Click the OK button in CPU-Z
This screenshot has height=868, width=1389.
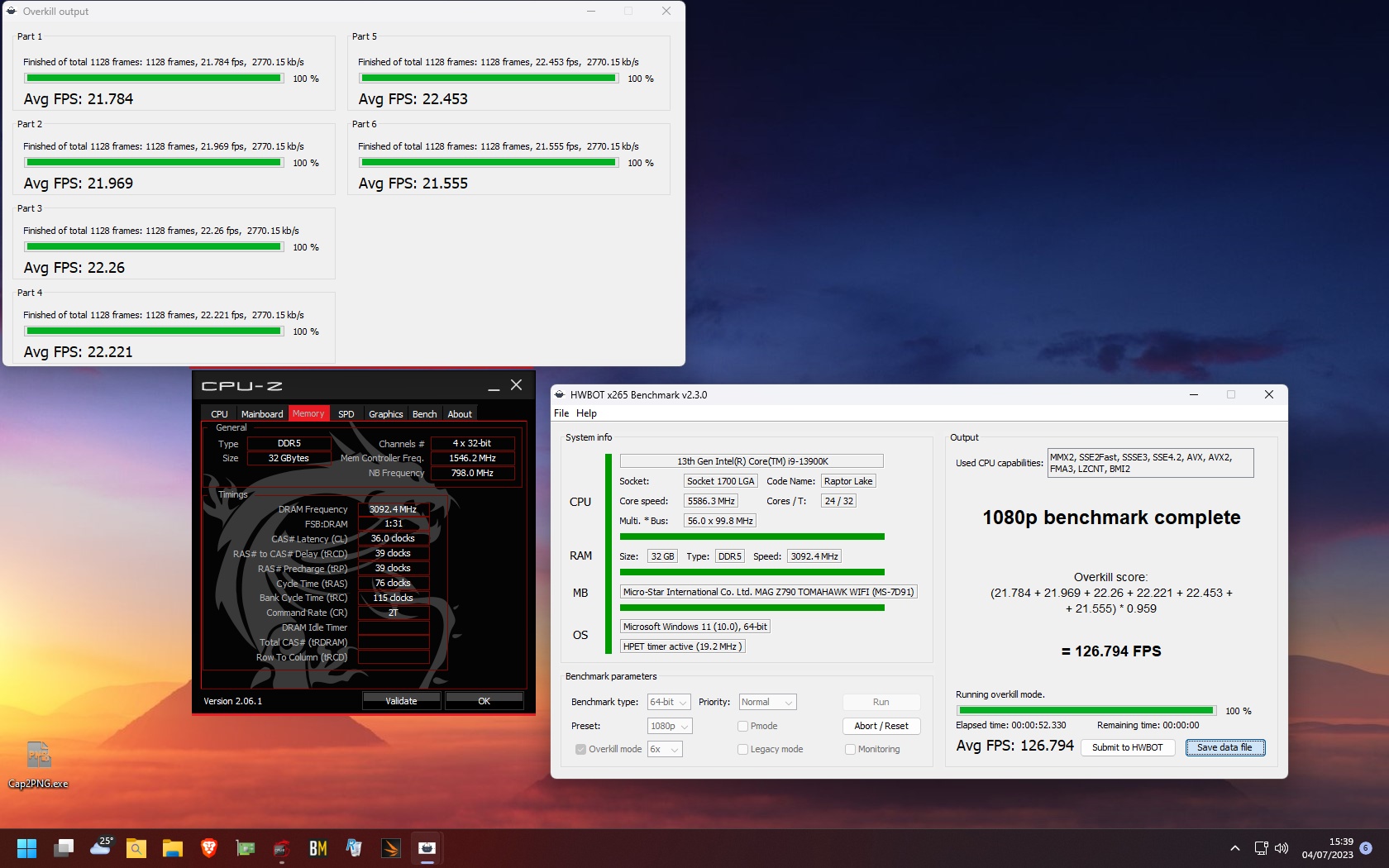pos(484,701)
